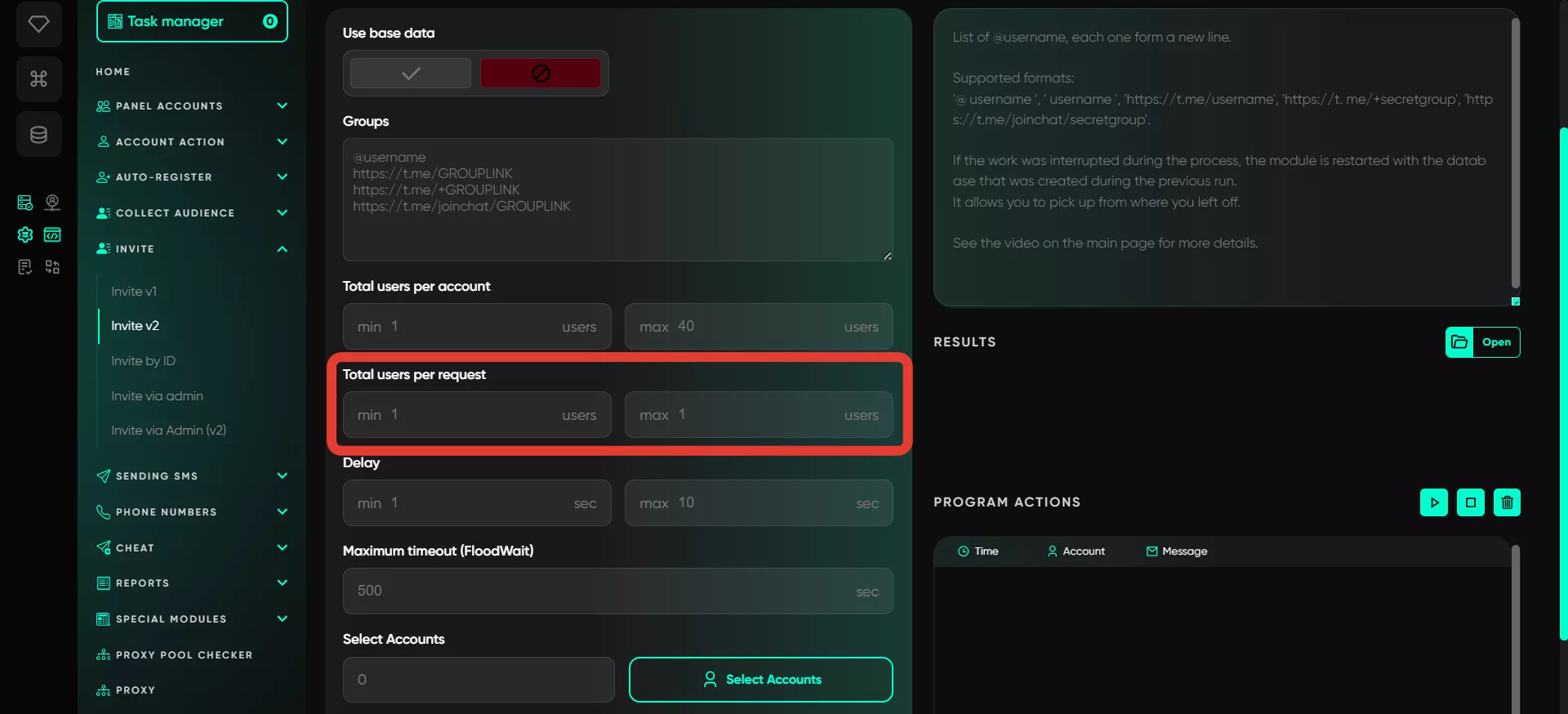Viewport: 1568px width, 714px height.
Task: Click the Maximum timeout FloodWait input field
Action: point(617,591)
